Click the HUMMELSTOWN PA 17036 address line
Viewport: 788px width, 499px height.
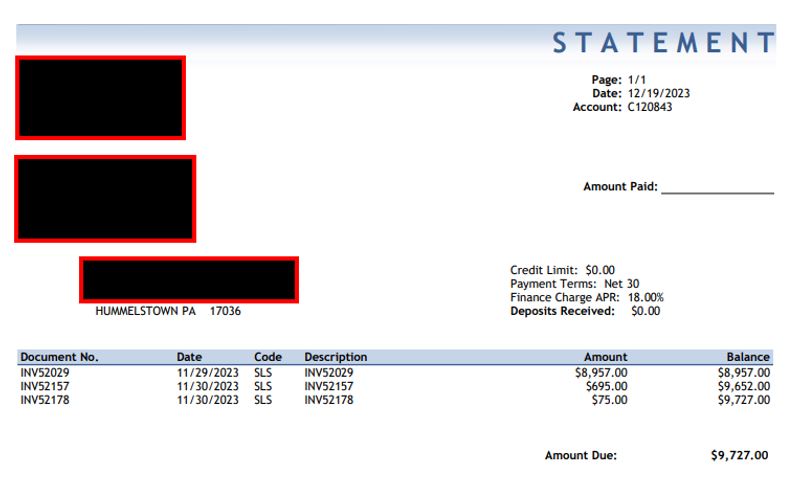point(168,311)
